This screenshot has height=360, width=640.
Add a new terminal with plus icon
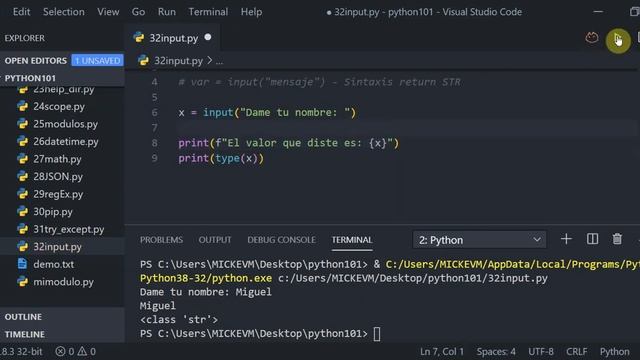(x=566, y=239)
